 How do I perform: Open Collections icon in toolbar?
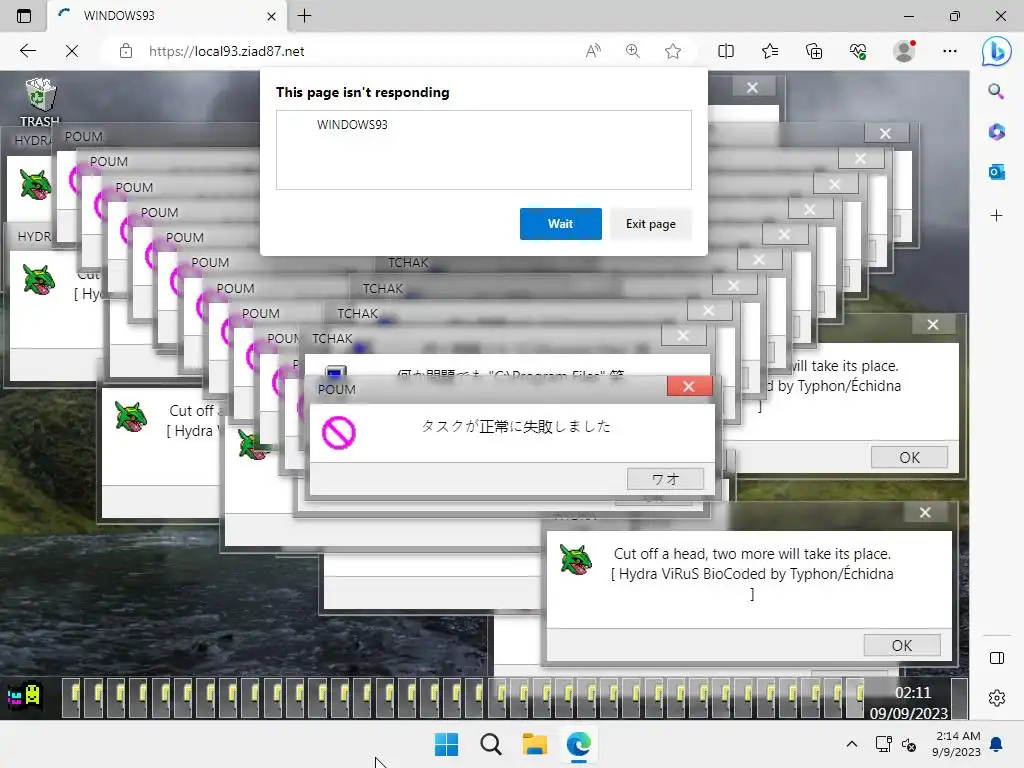pyautogui.click(x=814, y=51)
